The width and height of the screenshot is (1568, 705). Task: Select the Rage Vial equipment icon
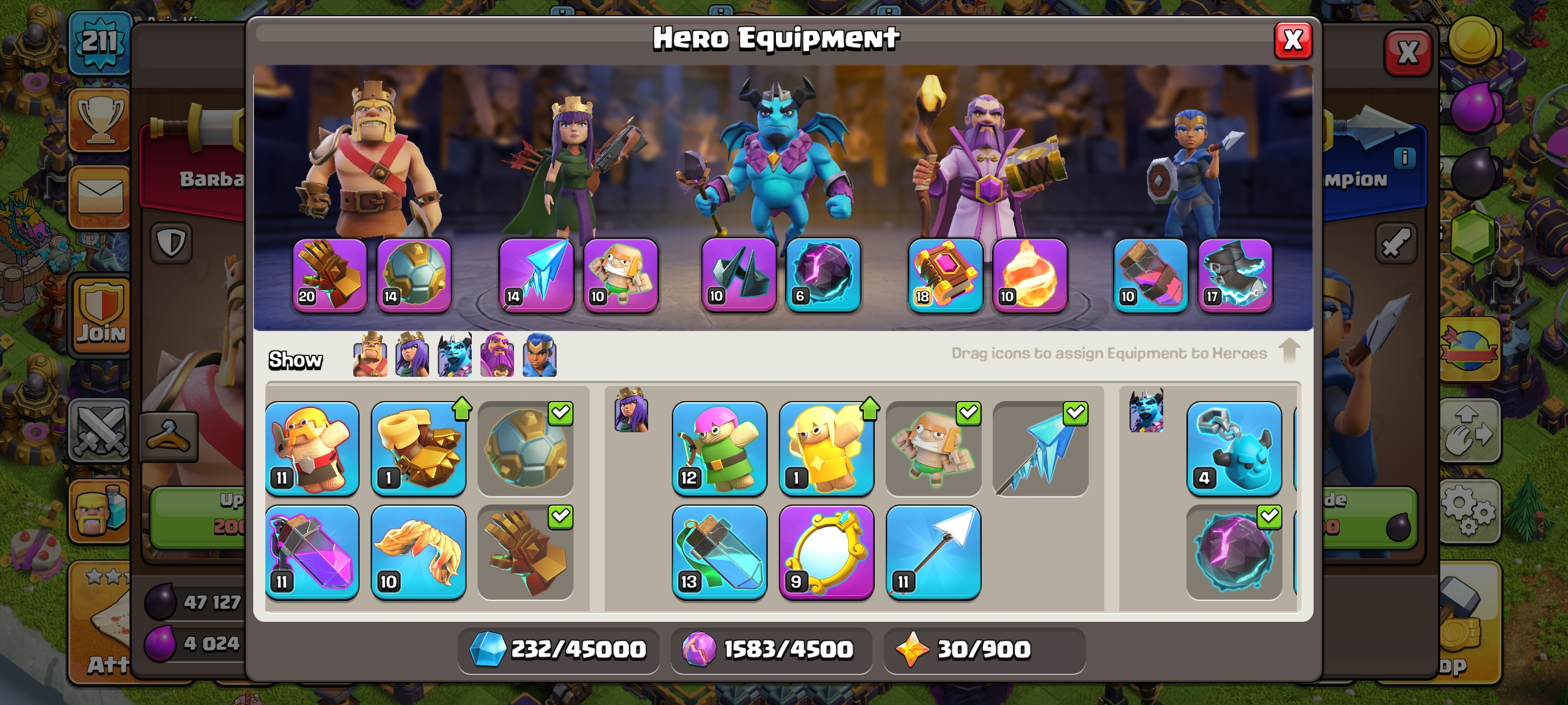312,552
